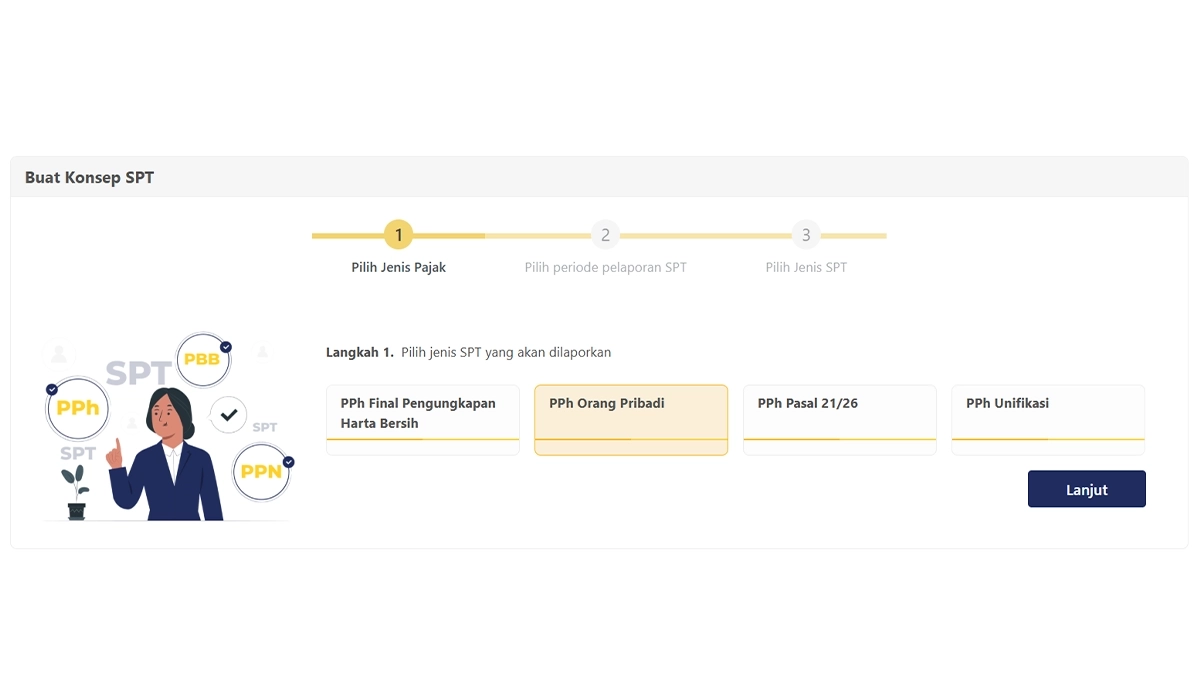Open the Pilih periode pelaporan SPT step label
Viewport: 1200px width, 675px height.
click(605, 268)
